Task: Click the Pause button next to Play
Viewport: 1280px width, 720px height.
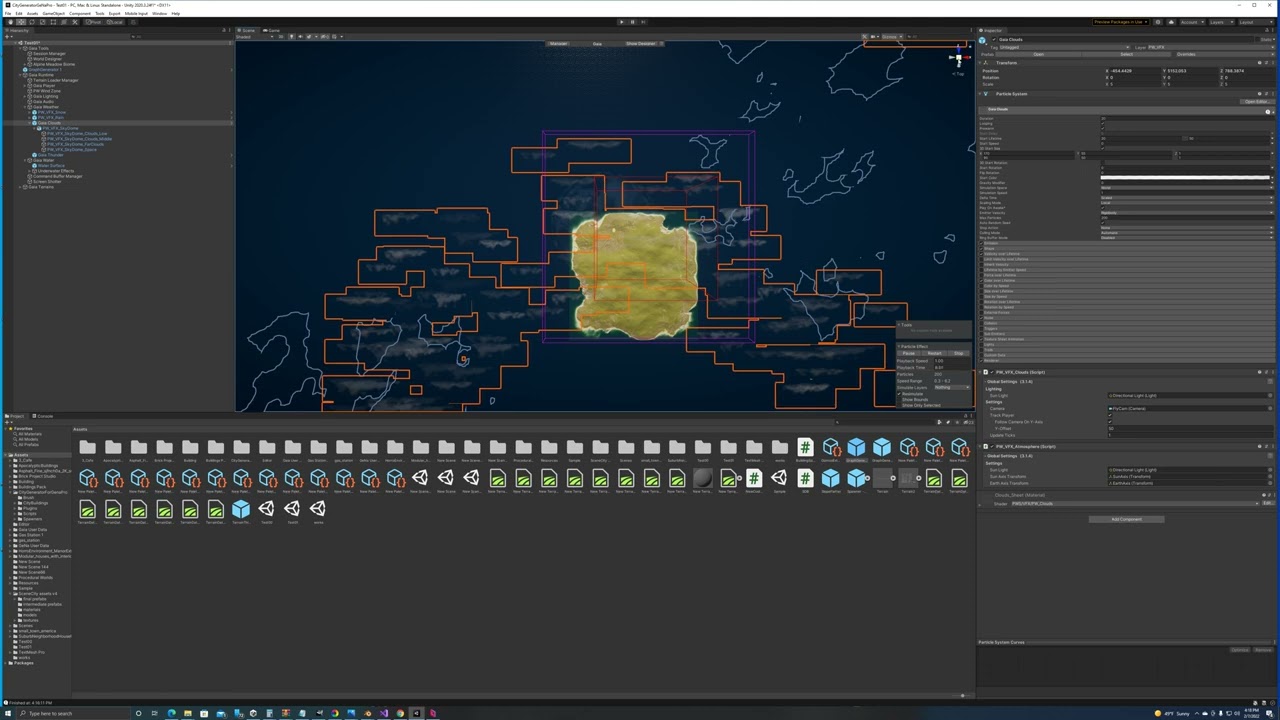Action: (x=633, y=21)
